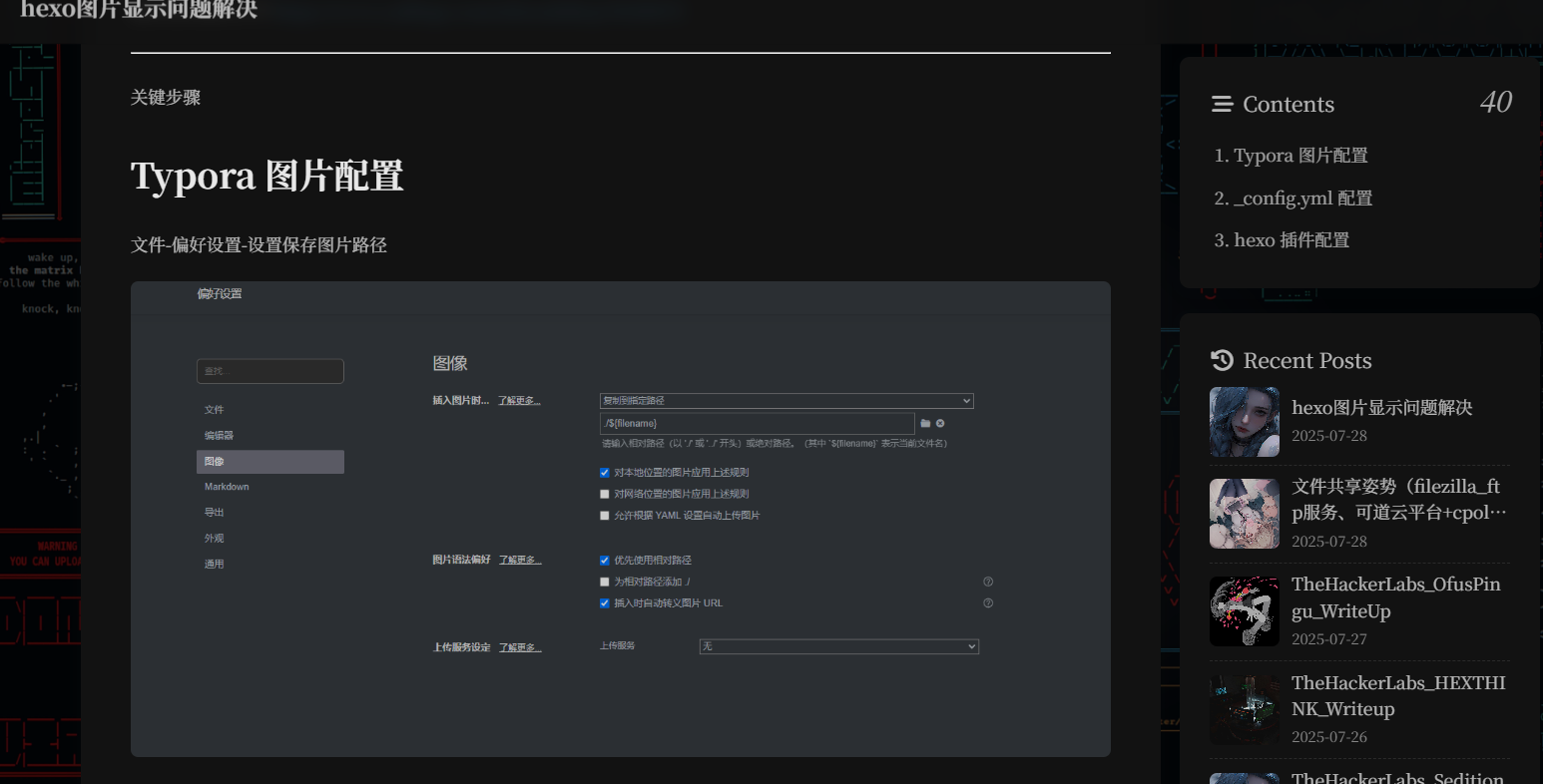Image resolution: width=1543 pixels, height=784 pixels.
Task: Click the 偏好设置 window title
Action: [220, 294]
